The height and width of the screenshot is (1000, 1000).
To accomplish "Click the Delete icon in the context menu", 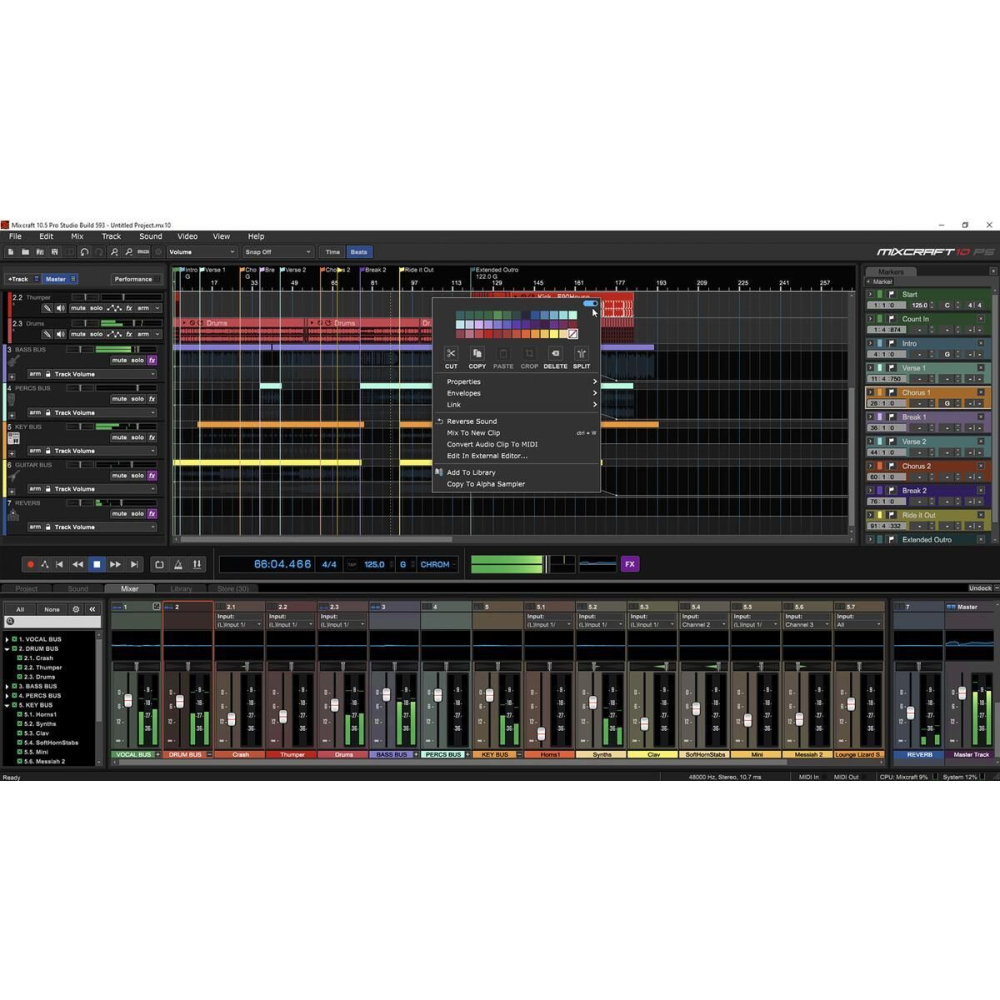I will [x=556, y=354].
